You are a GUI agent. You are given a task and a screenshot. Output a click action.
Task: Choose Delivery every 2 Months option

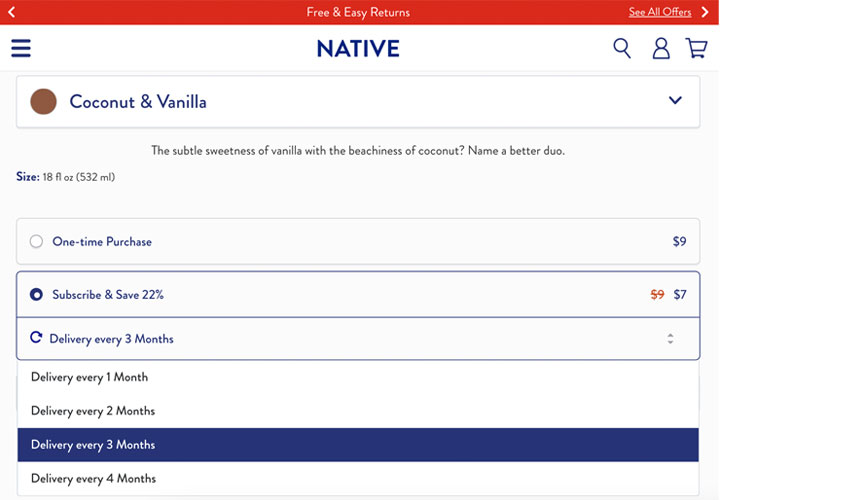click(x=358, y=411)
